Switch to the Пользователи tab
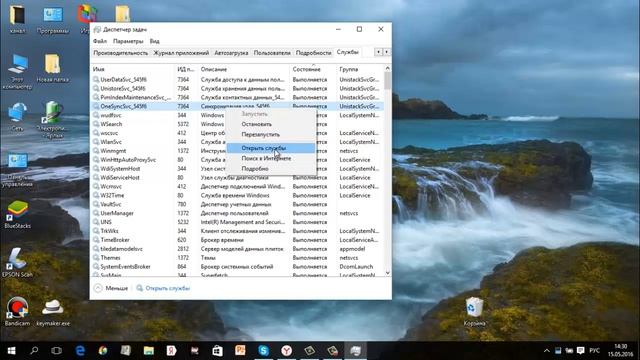 tap(272, 53)
